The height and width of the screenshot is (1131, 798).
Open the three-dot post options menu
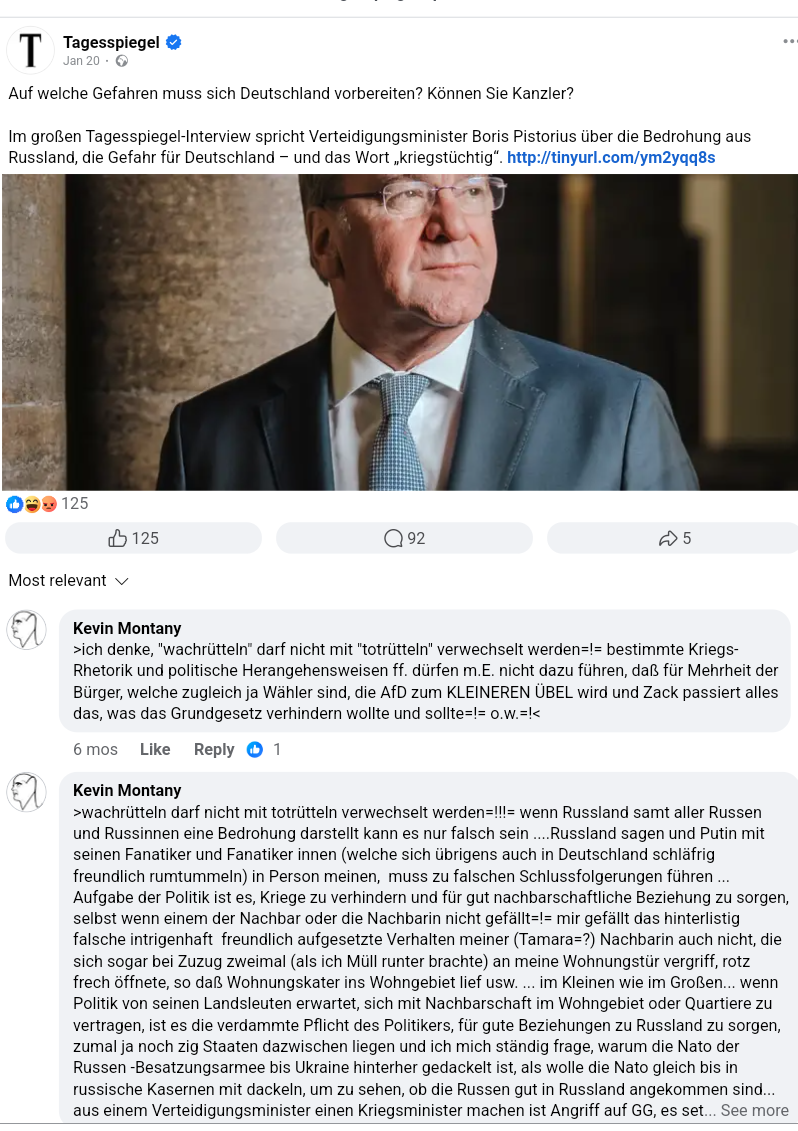pyautogui.click(x=790, y=42)
